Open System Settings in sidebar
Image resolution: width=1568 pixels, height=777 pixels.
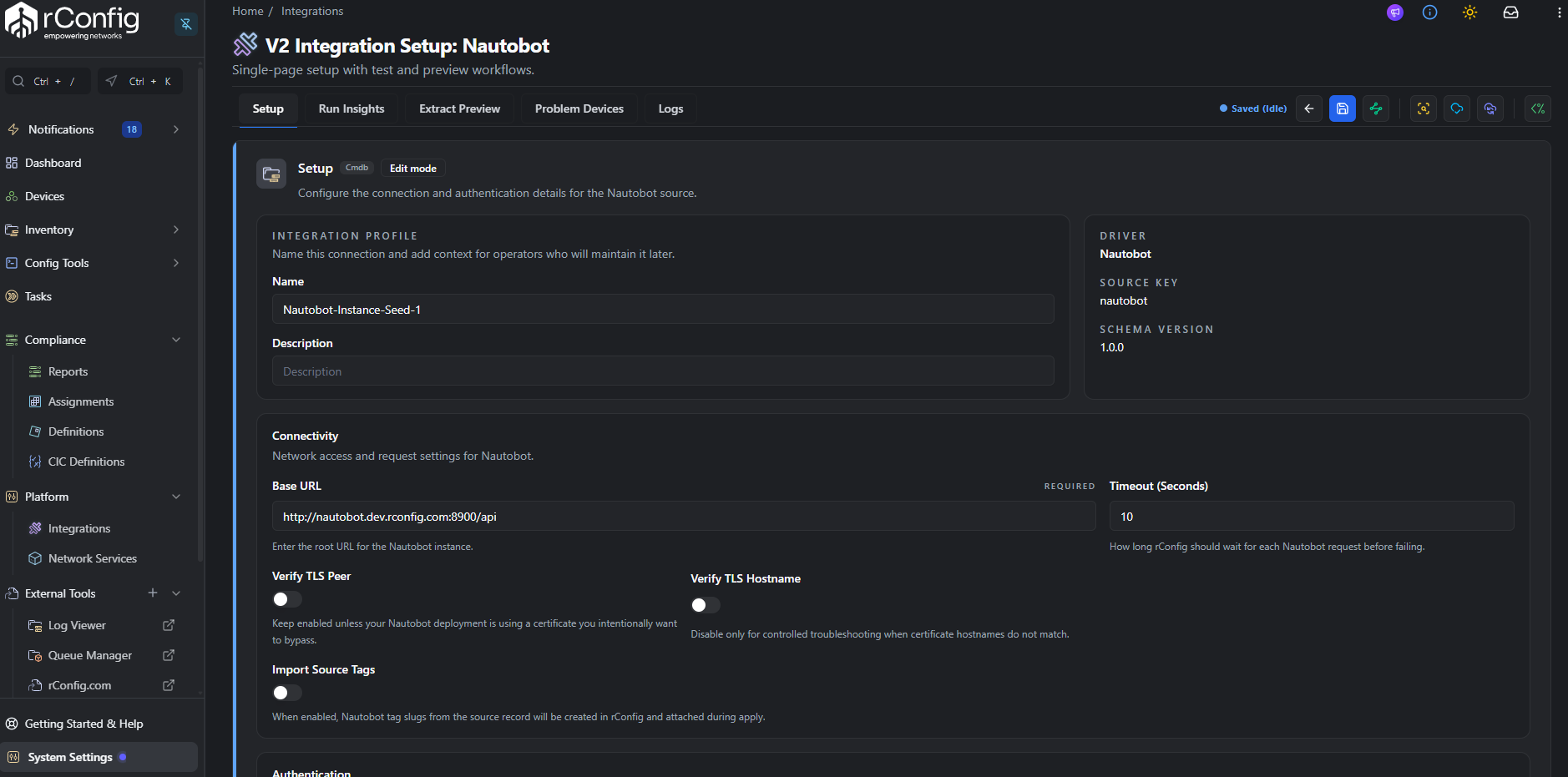coord(99,757)
